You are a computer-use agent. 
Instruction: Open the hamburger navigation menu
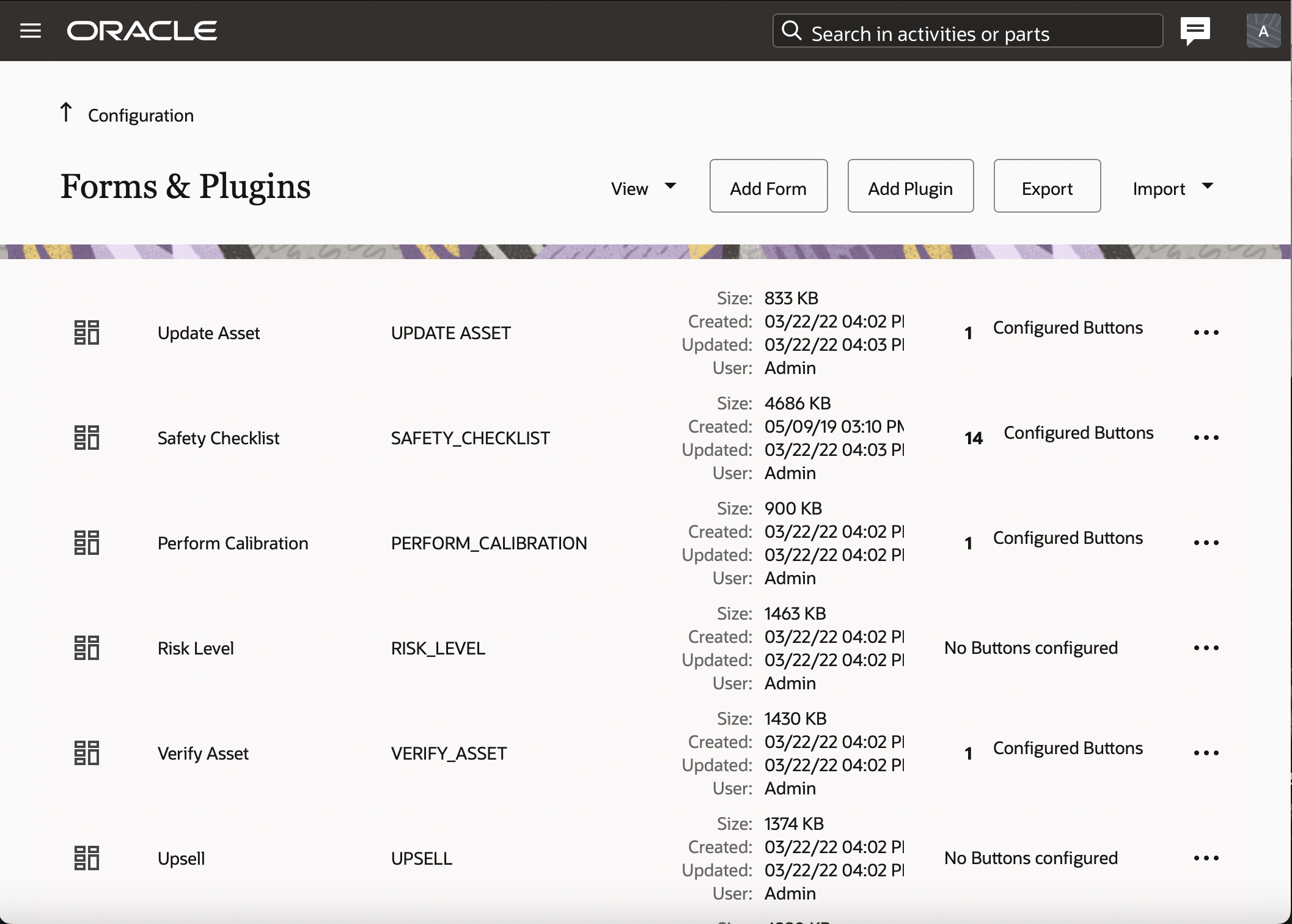[x=30, y=31]
